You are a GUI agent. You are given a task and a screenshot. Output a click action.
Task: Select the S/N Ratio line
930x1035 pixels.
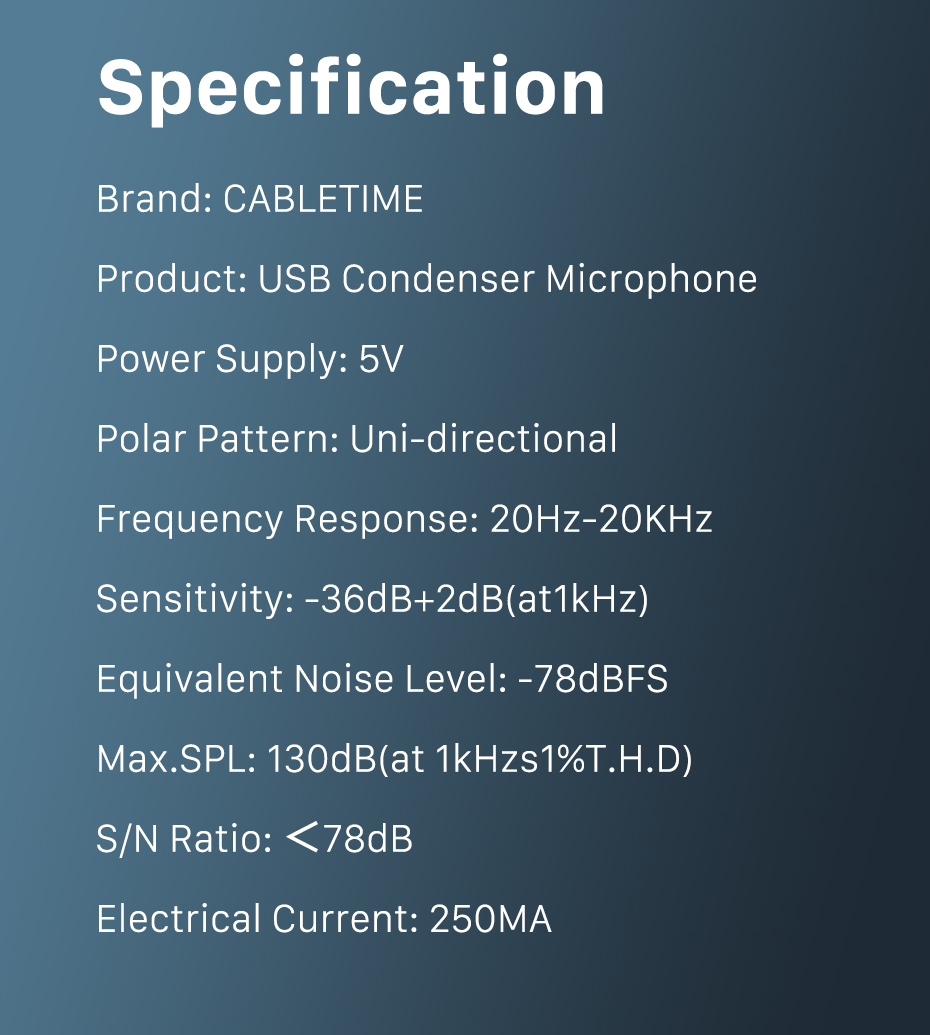pyautogui.click(x=255, y=839)
